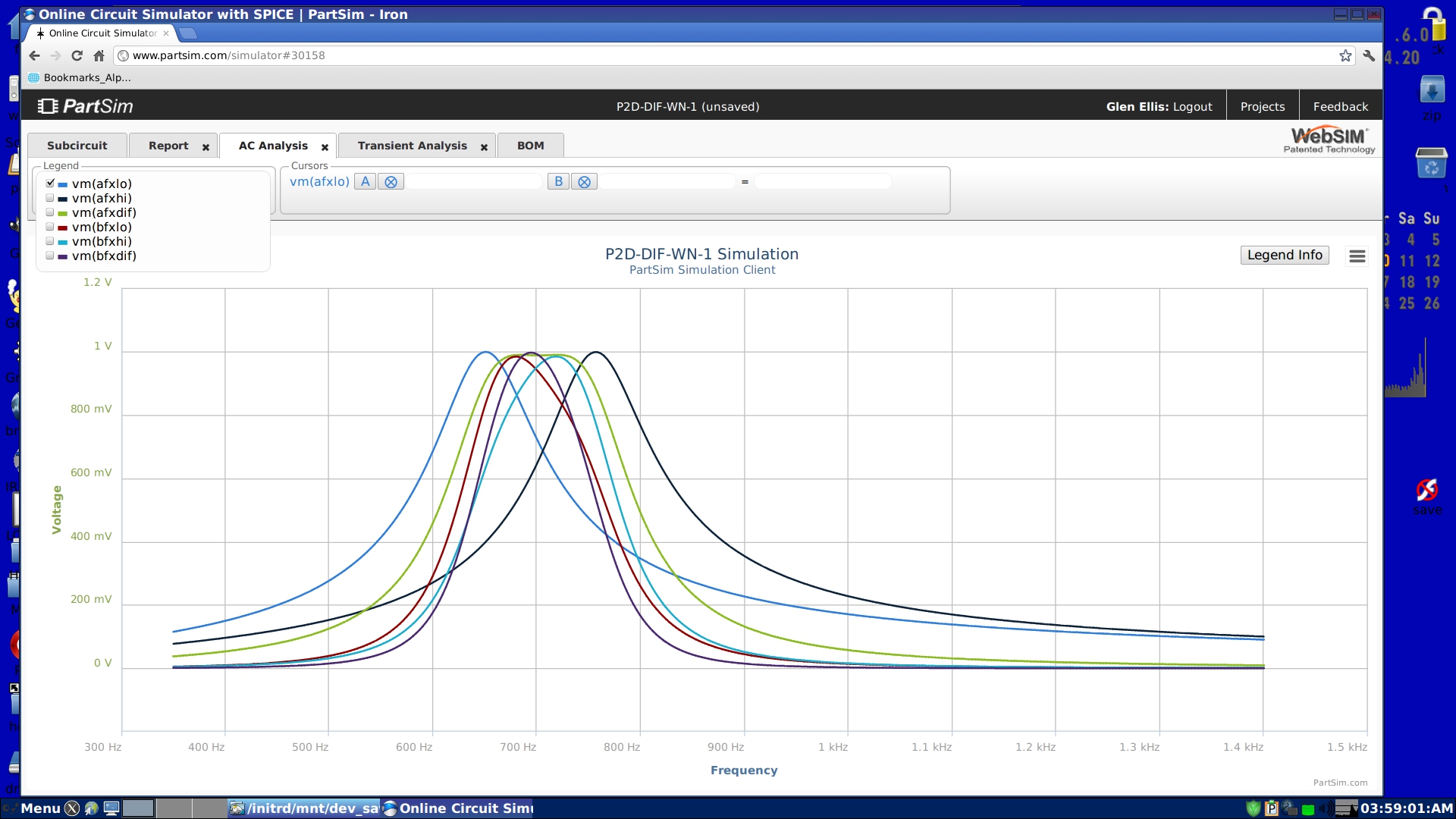Switch to the Subcircuit tab

[x=77, y=146]
